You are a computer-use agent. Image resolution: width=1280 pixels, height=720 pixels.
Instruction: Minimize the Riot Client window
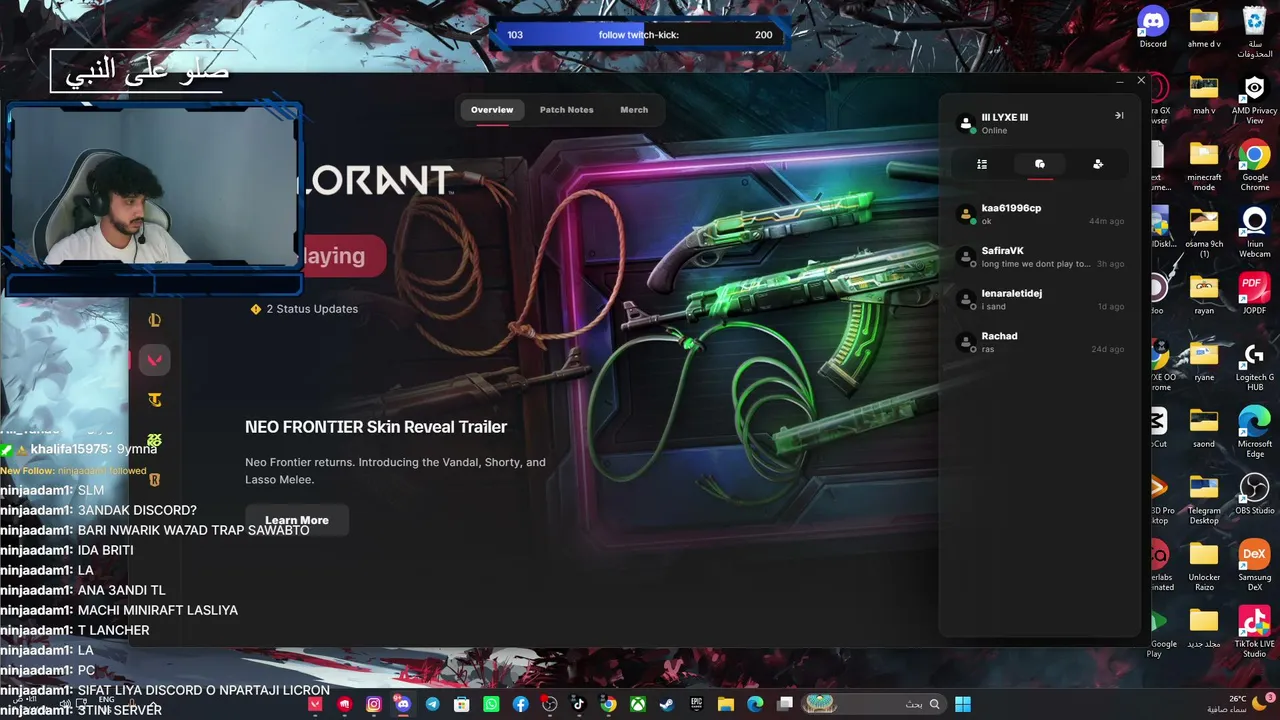point(1119,81)
